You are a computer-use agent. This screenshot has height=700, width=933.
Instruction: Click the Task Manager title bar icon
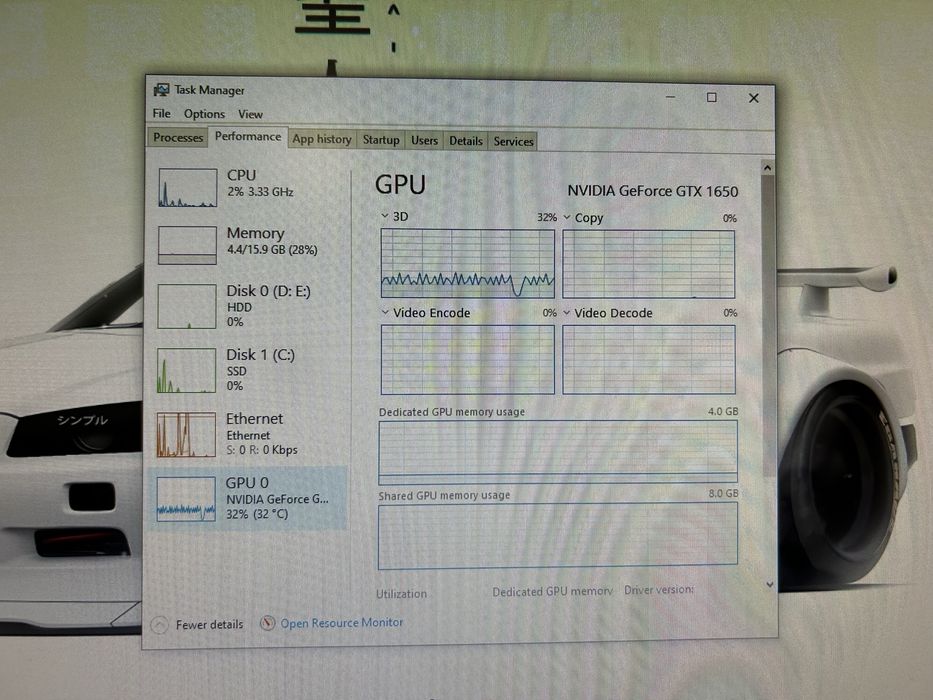pos(161,89)
